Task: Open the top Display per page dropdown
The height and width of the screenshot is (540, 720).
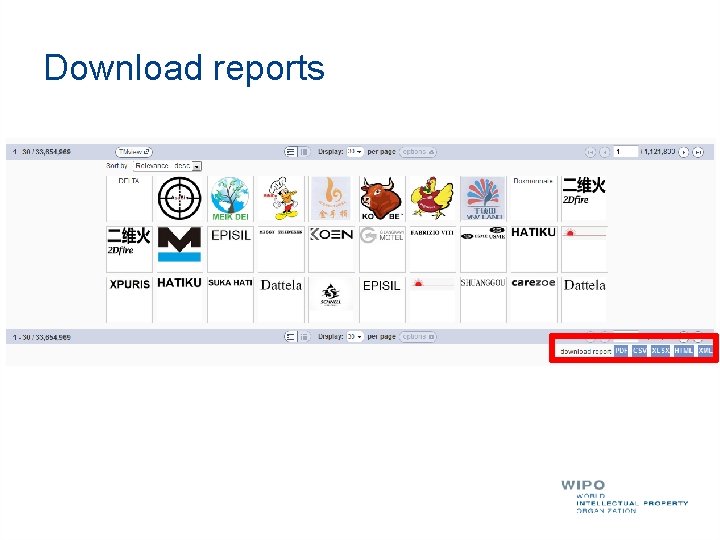Action: [x=354, y=152]
